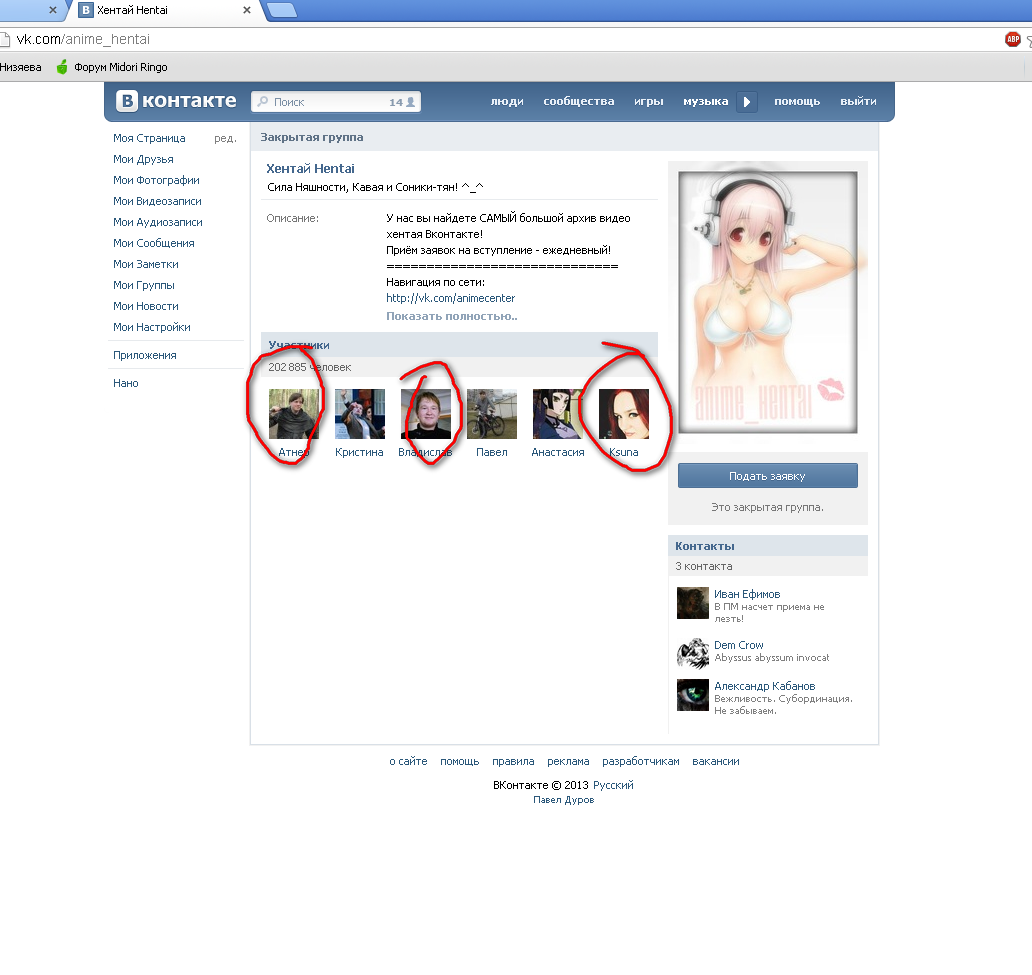Open Анастасия member avatar
This screenshot has height=975, width=1032.
coord(557,413)
